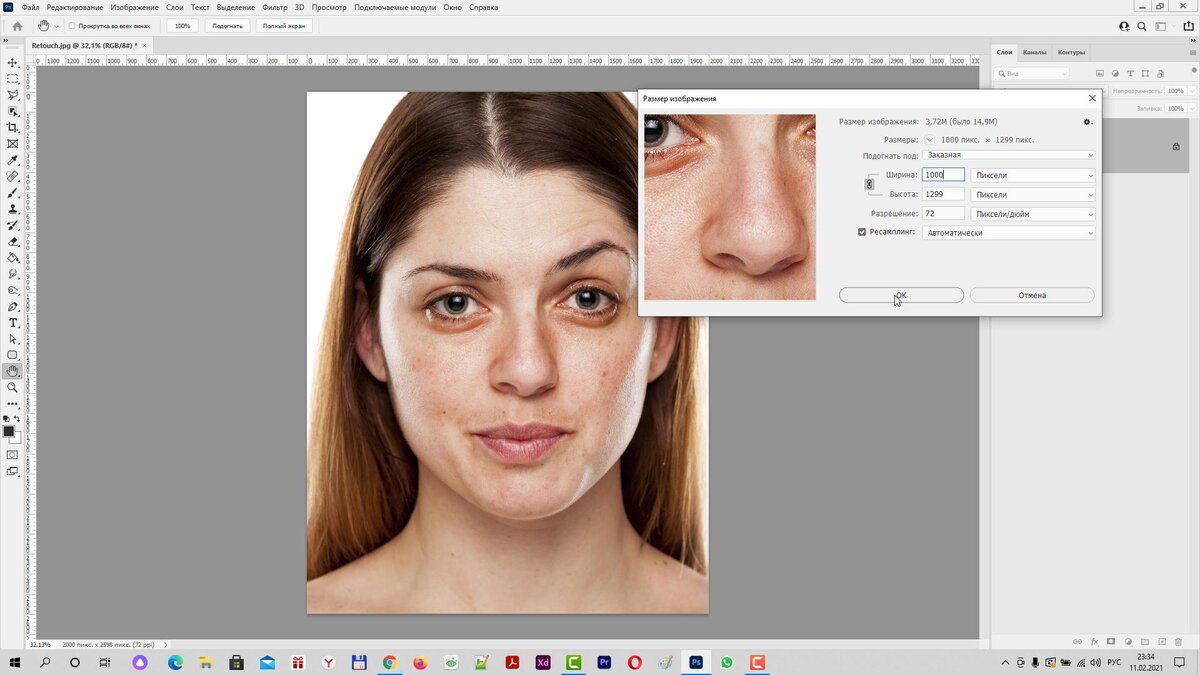Select the Type tool
Screen dimensions: 1200x675
pyautogui.click(x=13, y=322)
